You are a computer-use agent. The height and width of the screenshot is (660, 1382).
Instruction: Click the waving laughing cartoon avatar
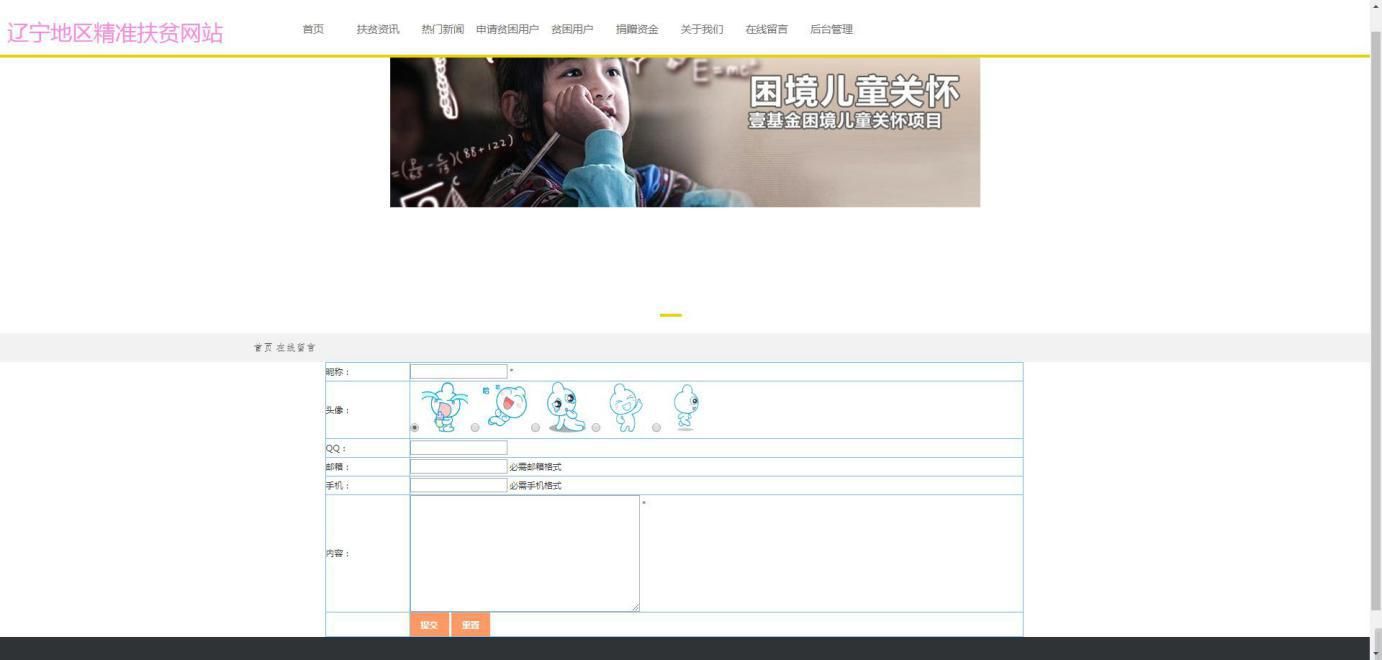[x=626, y=407]
